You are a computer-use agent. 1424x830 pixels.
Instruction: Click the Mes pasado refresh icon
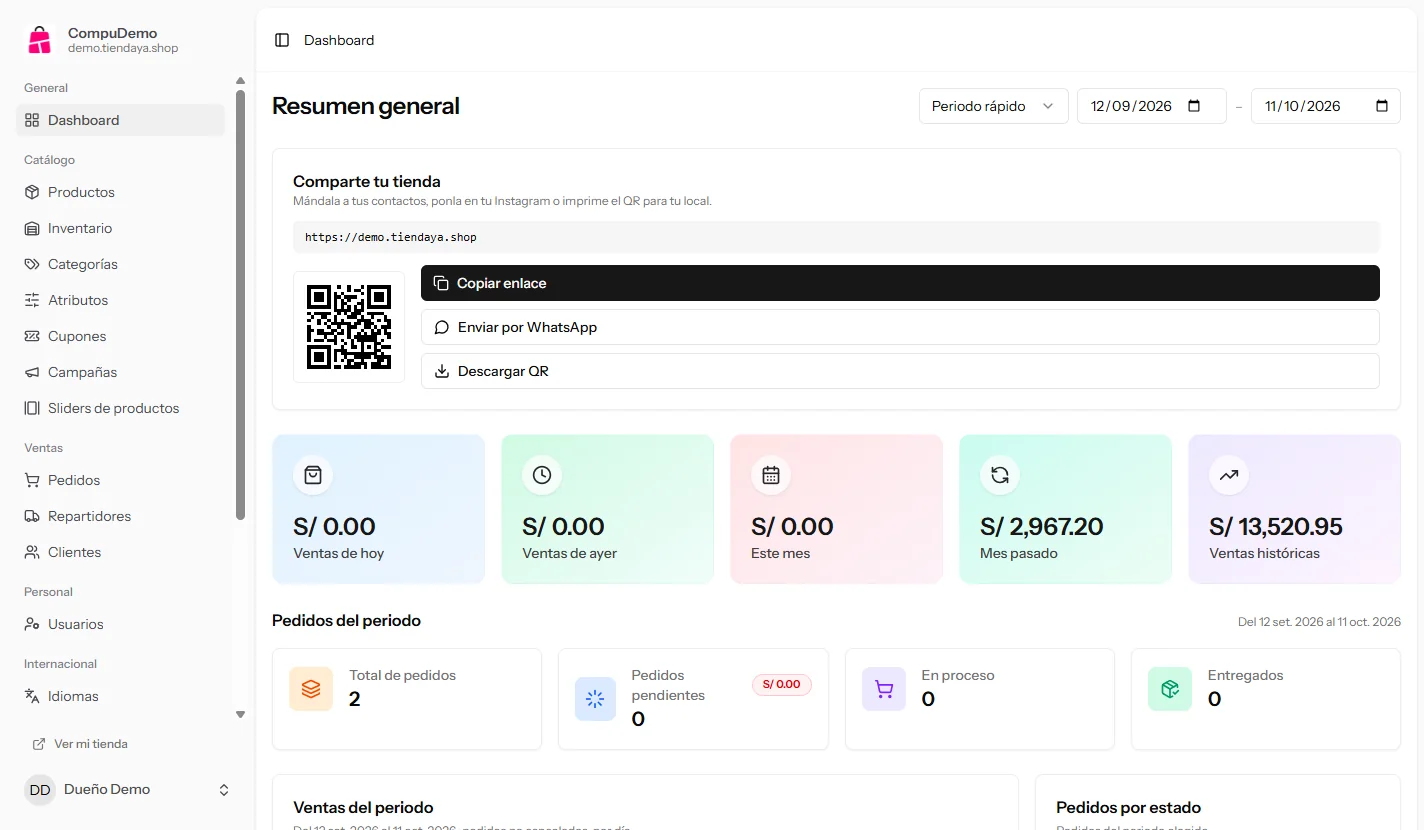click(1000, 475)
